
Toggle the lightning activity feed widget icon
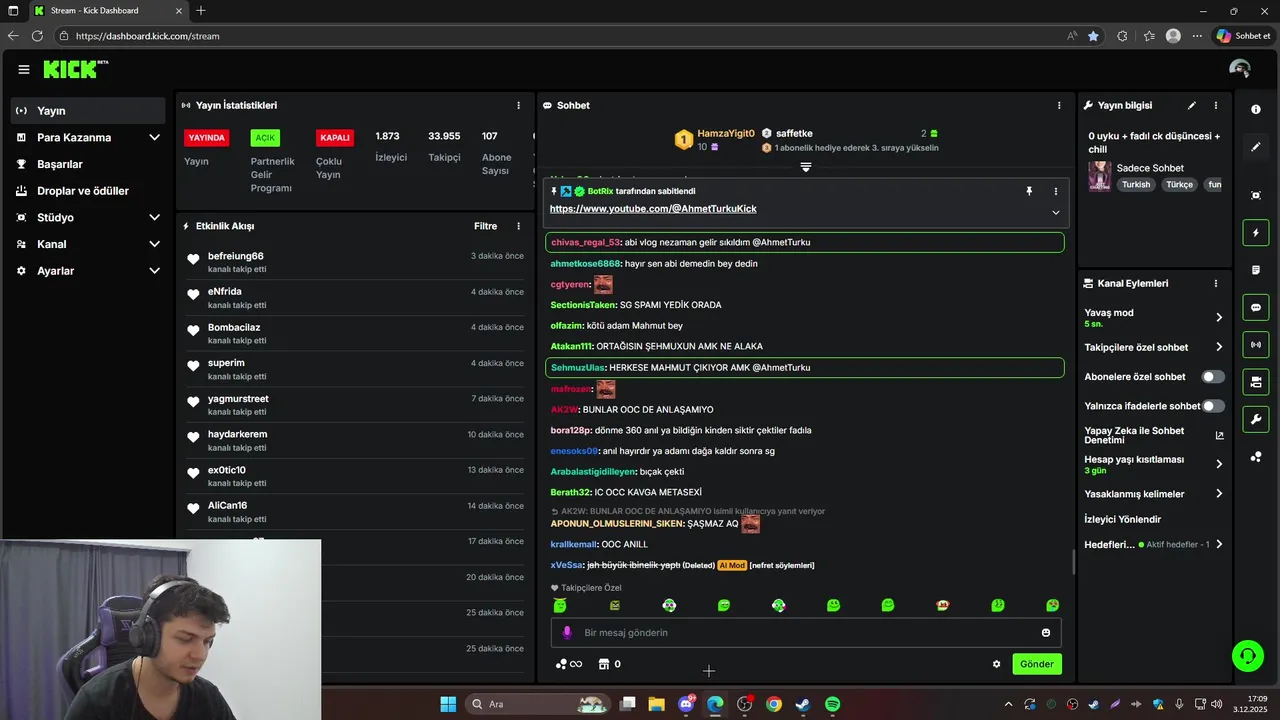pyautogui.click(x=1256, y=233)
